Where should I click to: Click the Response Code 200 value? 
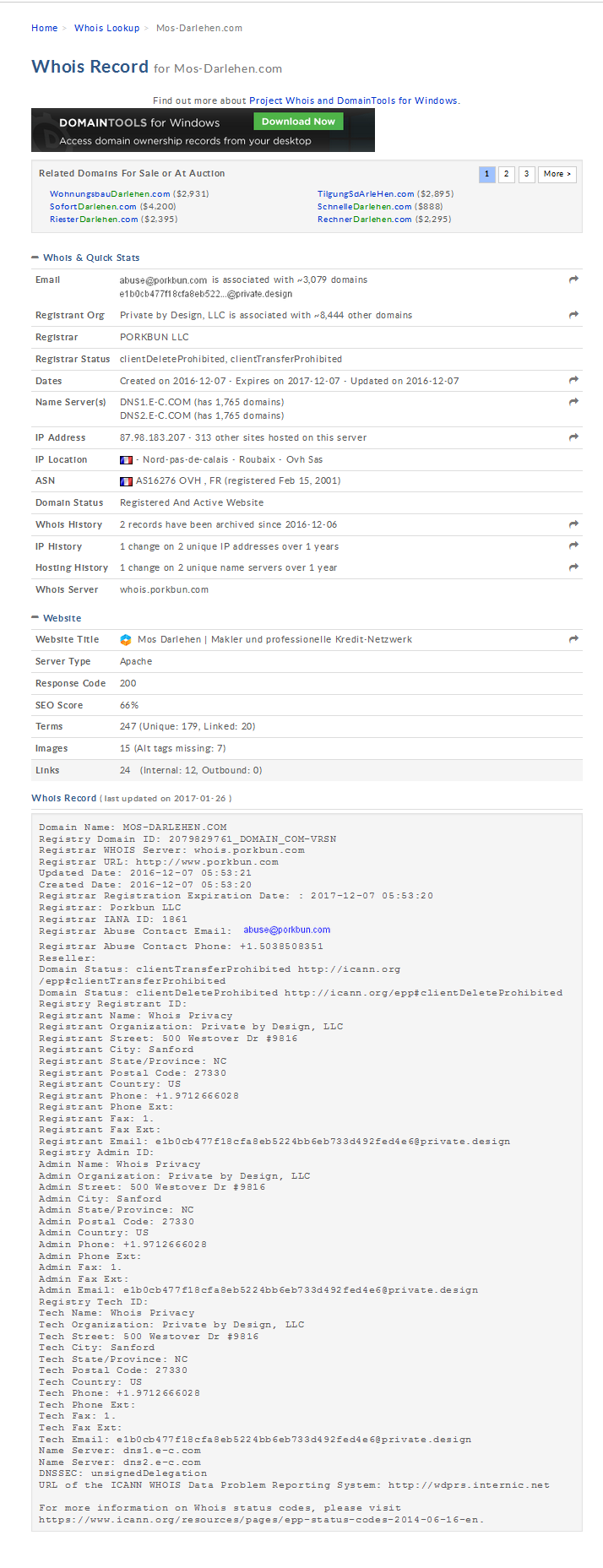pyautogui.click(x=128, y=683)
